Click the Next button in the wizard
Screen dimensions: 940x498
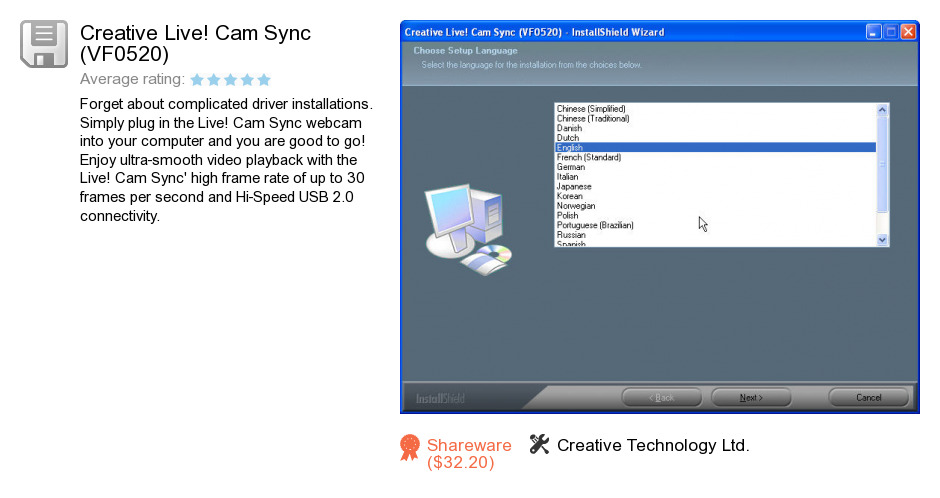pyautogui.click(x=751, y=397)
